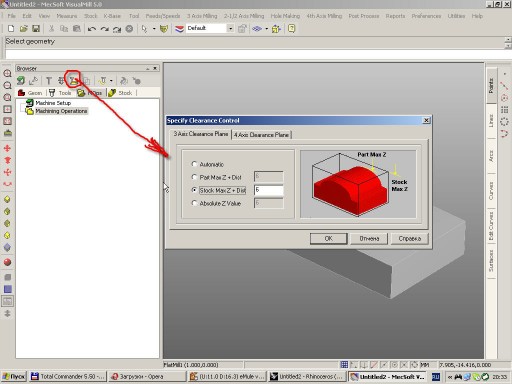Click the blue square view icon
The image size is (512, 384).
pyautogui.click(x=7, y=289)
